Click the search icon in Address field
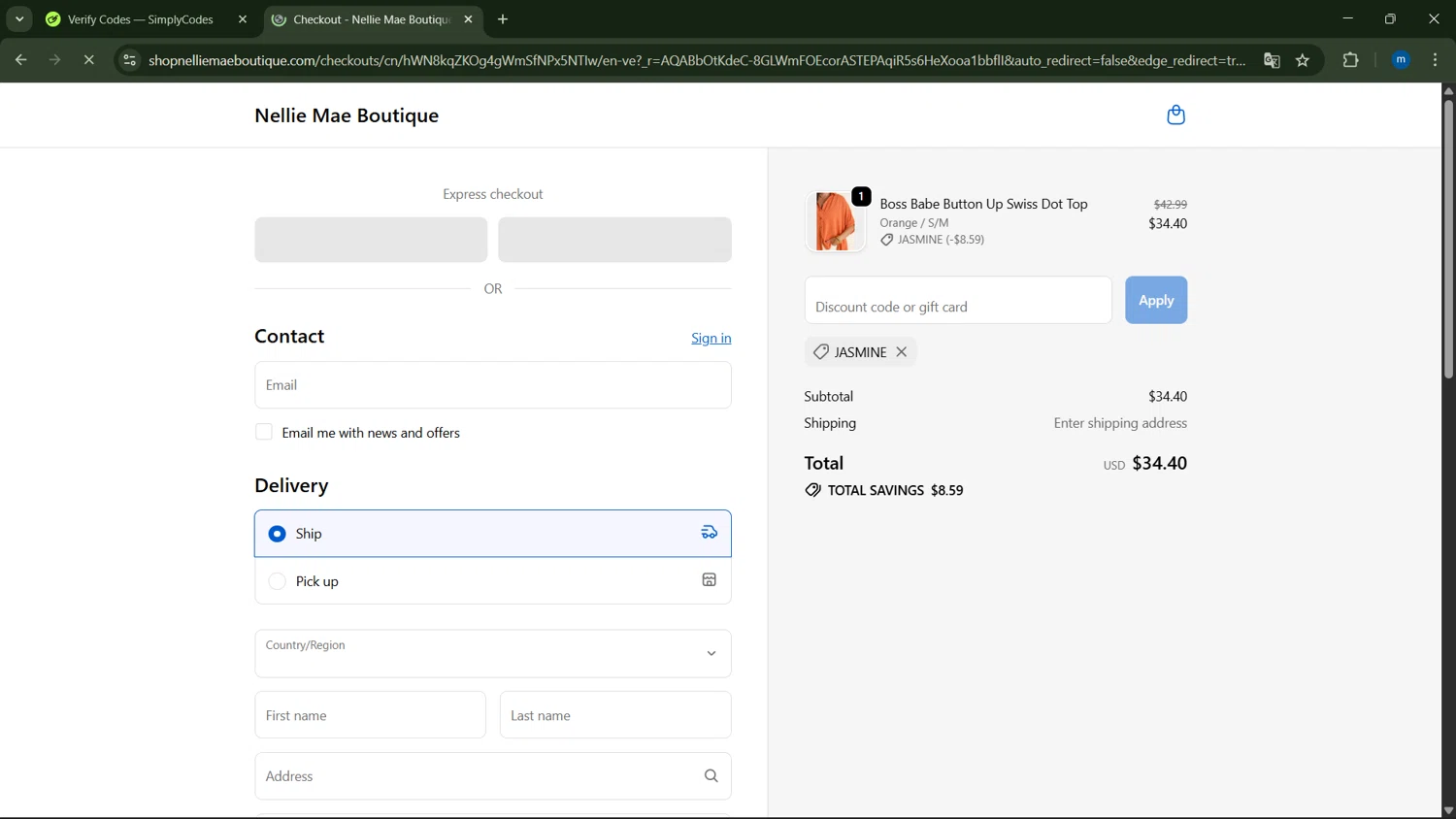The width and height of the screenshot is (1456, 819). [711, 776]
